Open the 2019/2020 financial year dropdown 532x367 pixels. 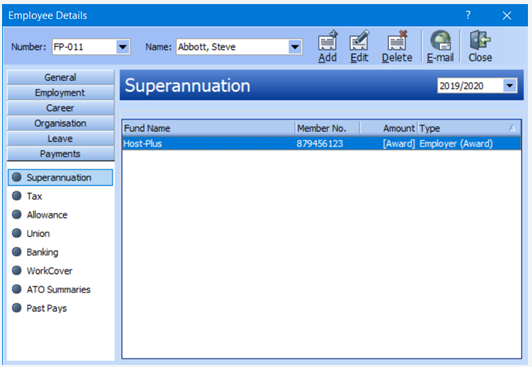coord(510,86)
